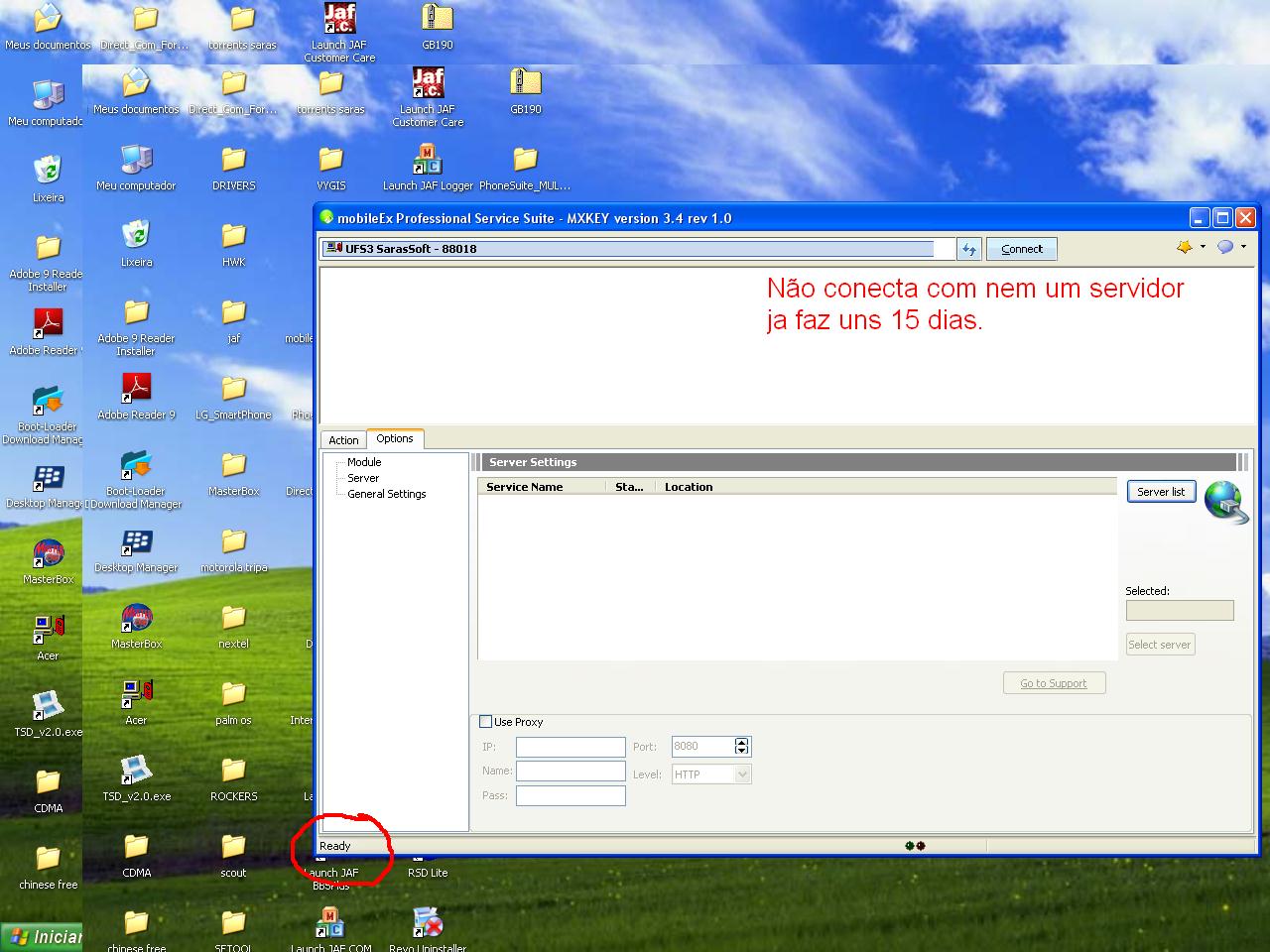Viewport: 1270px width, 952px height.
Task: Select General Settings in options tree
Action: 386,494
